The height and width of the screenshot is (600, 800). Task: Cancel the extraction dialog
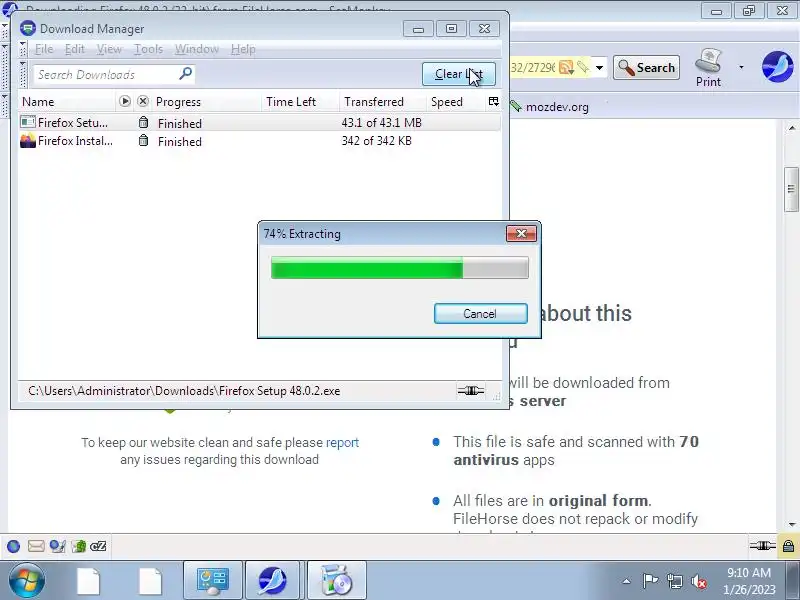coord(481,313)
